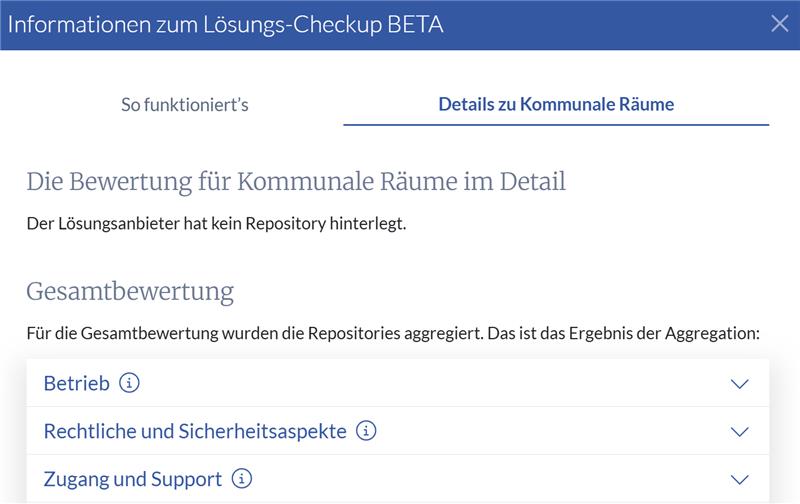
Task: Click the word BETA in the dialog header
Action: [410, 24]
